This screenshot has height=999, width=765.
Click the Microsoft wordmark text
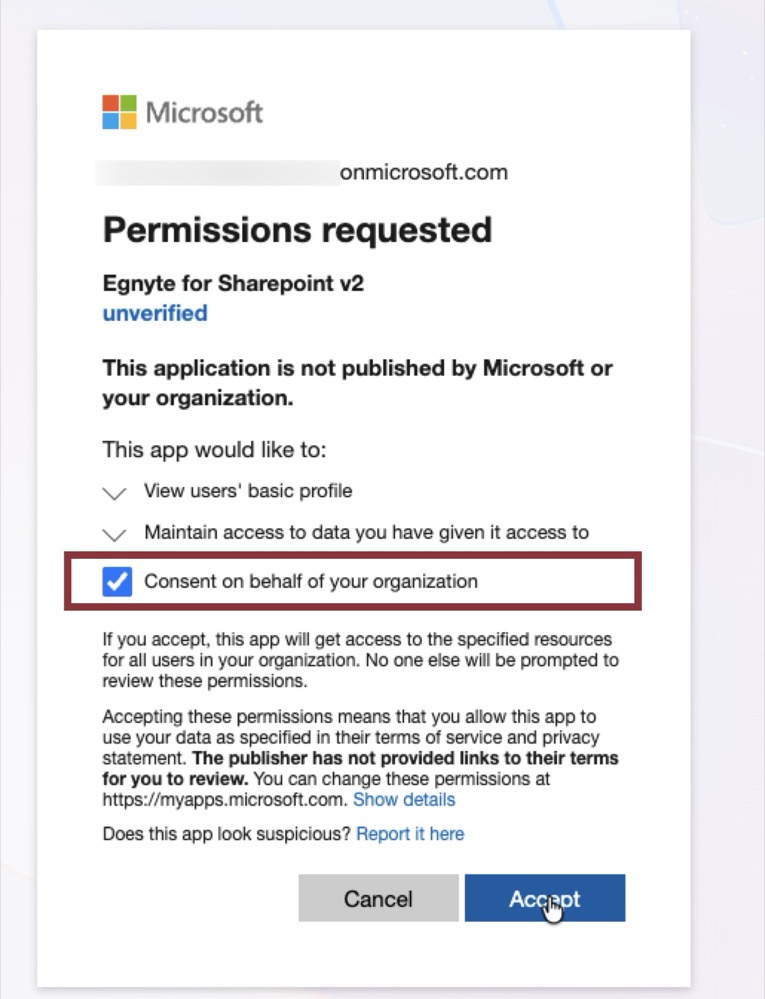[205, 112]
